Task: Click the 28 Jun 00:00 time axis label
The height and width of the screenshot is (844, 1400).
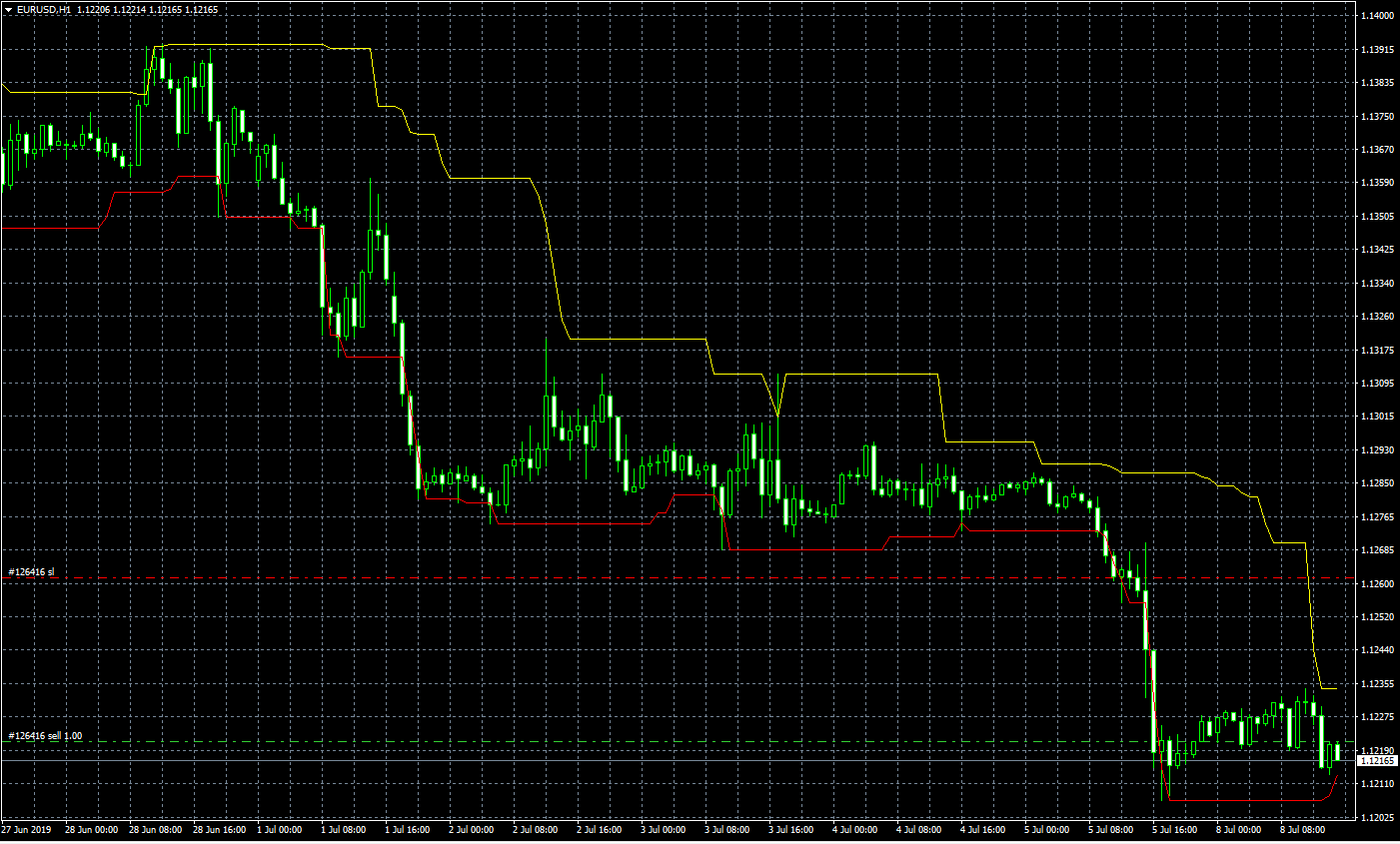Action: [91, 830]
